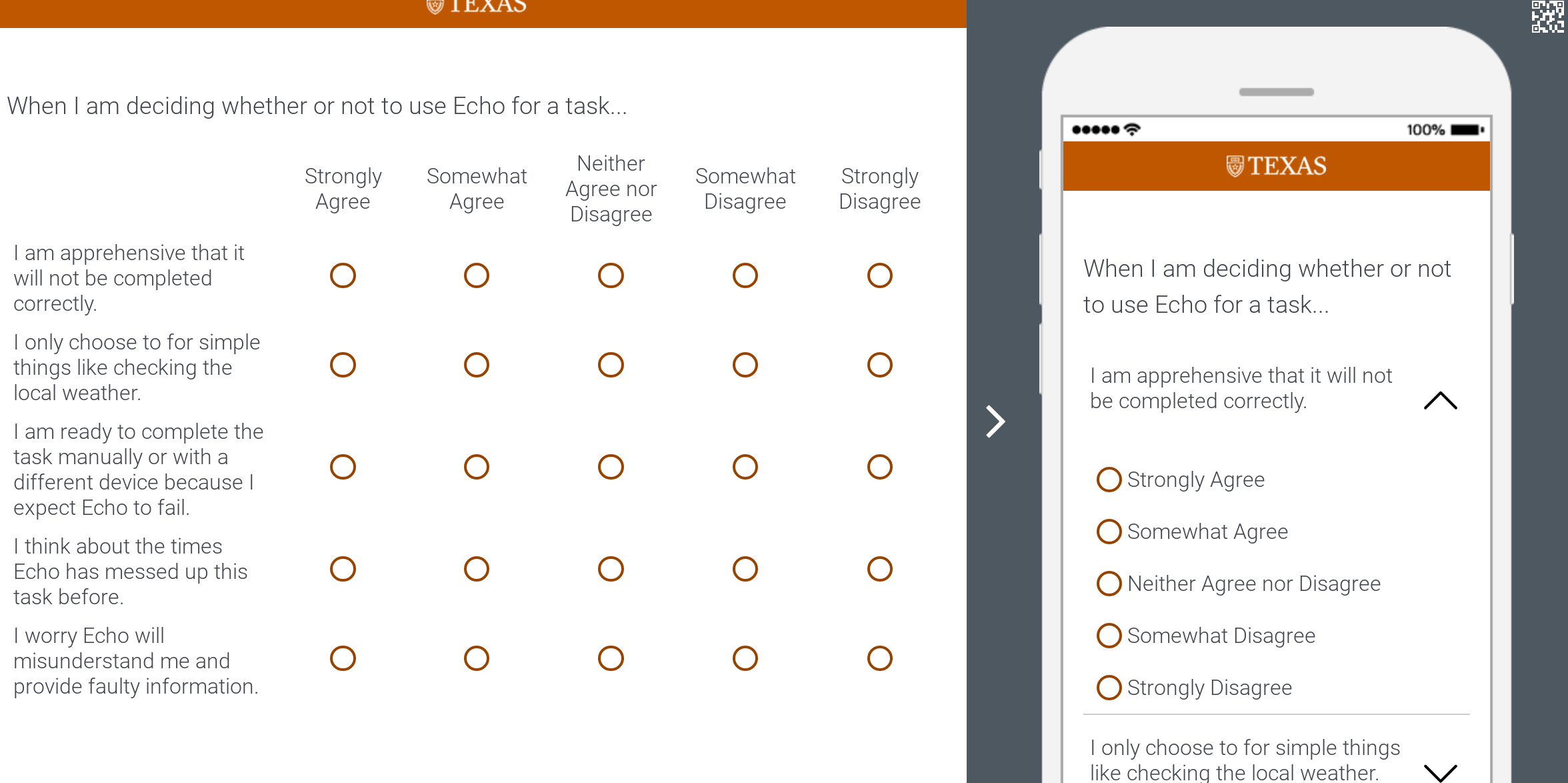The image size is (1568, 783).
Task: Pick Strongly Disagree radio in mobile preview
Action: point(1109,688)
